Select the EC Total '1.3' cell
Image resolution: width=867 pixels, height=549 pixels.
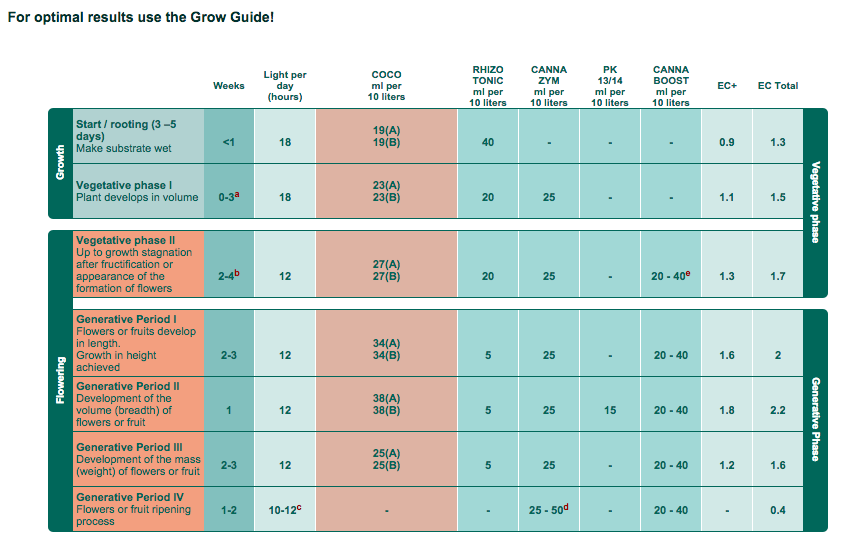pyautogui.click(x=777, y=136)
